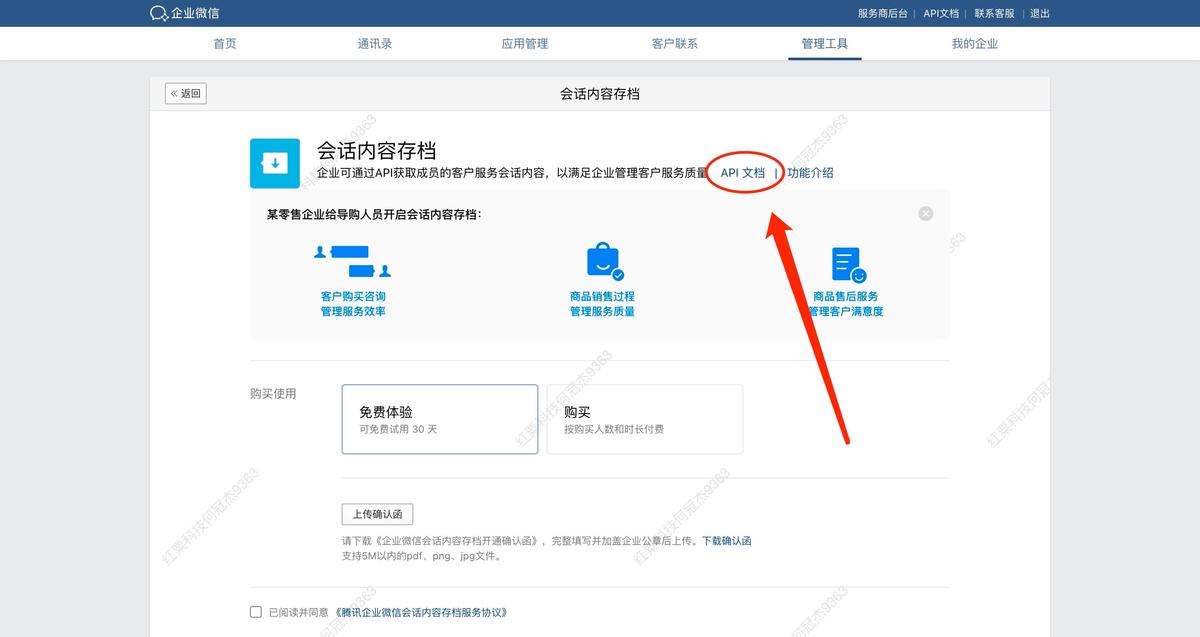This screenshot has height=637, width=1200.
Task: Click the 返回 back button
Action: [x=186, y=92]
